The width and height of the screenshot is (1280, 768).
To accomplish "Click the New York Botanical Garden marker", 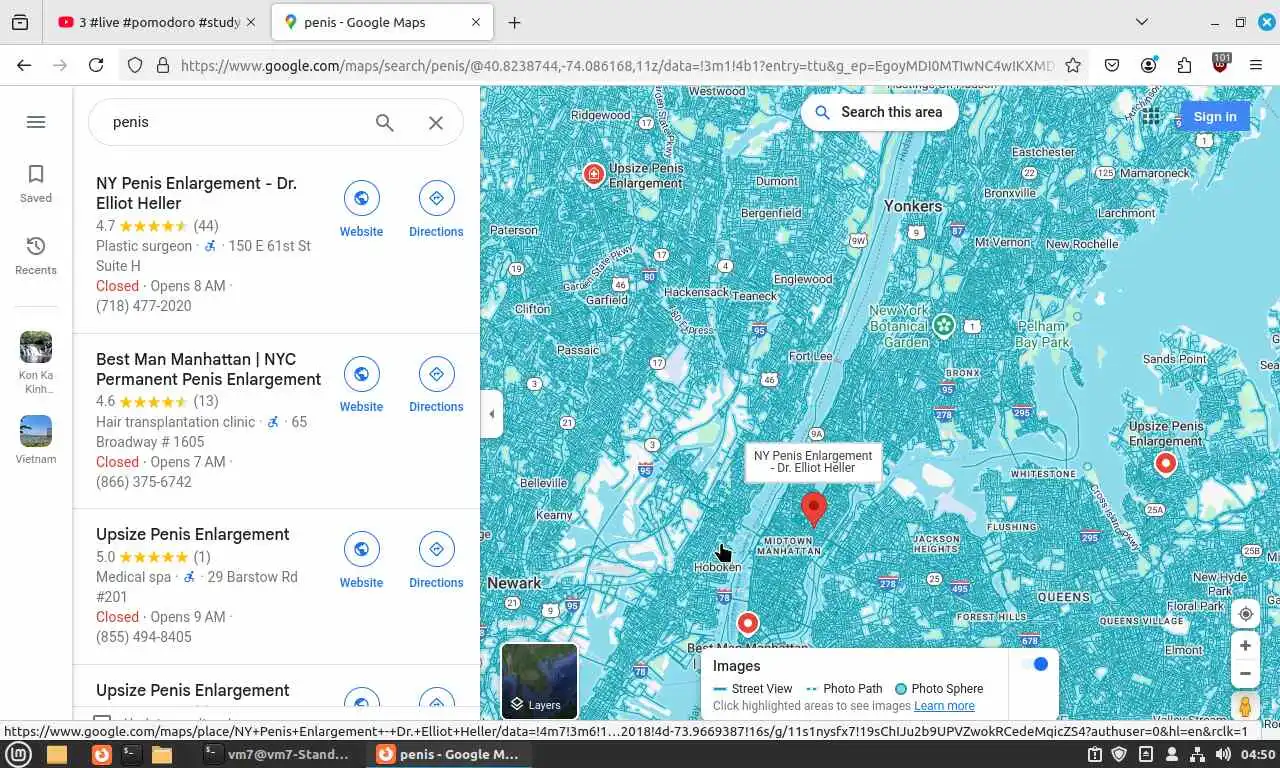I will pyautogui.click(x=943, y=326).
